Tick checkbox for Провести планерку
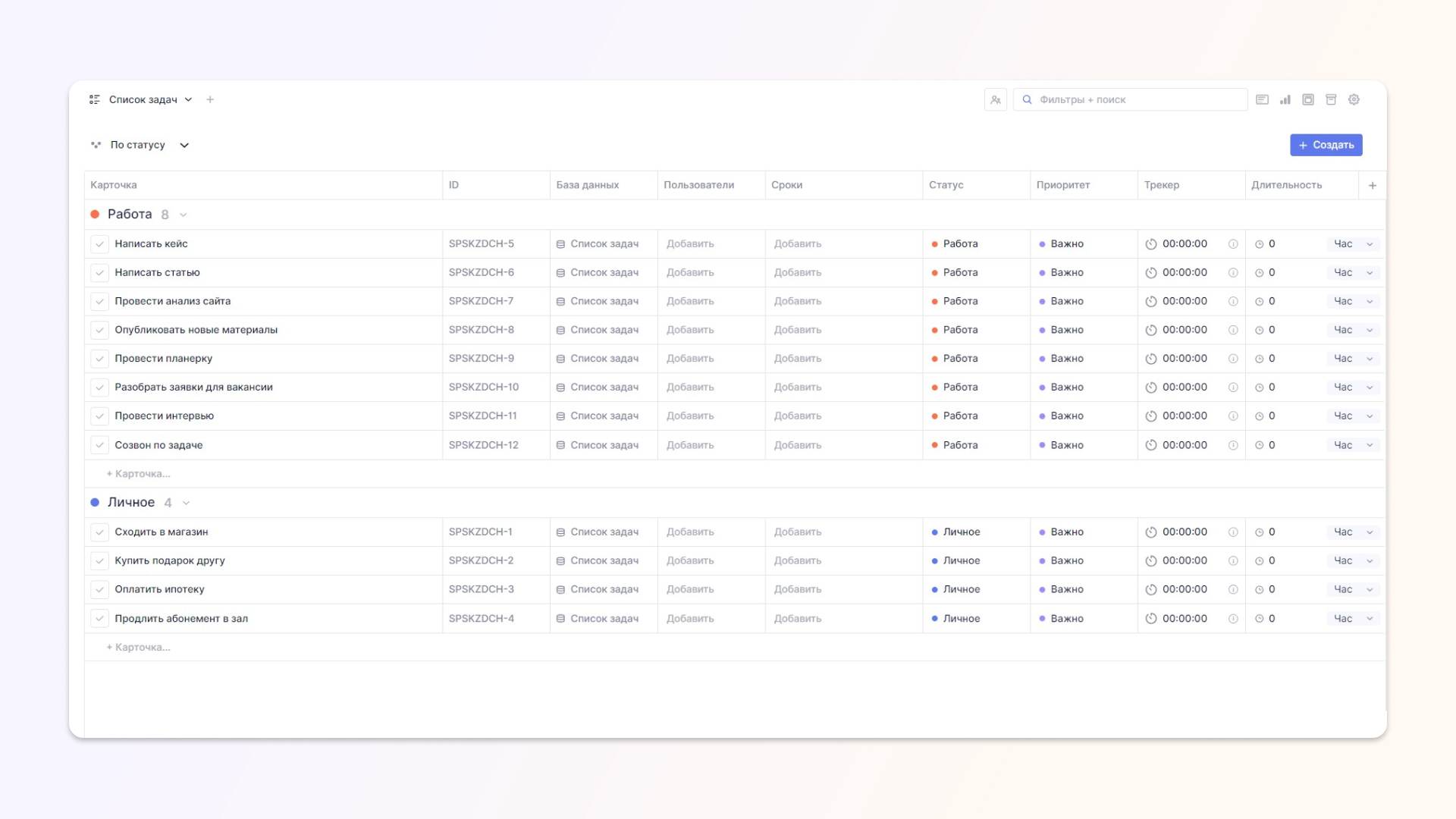 coord(99,359)
